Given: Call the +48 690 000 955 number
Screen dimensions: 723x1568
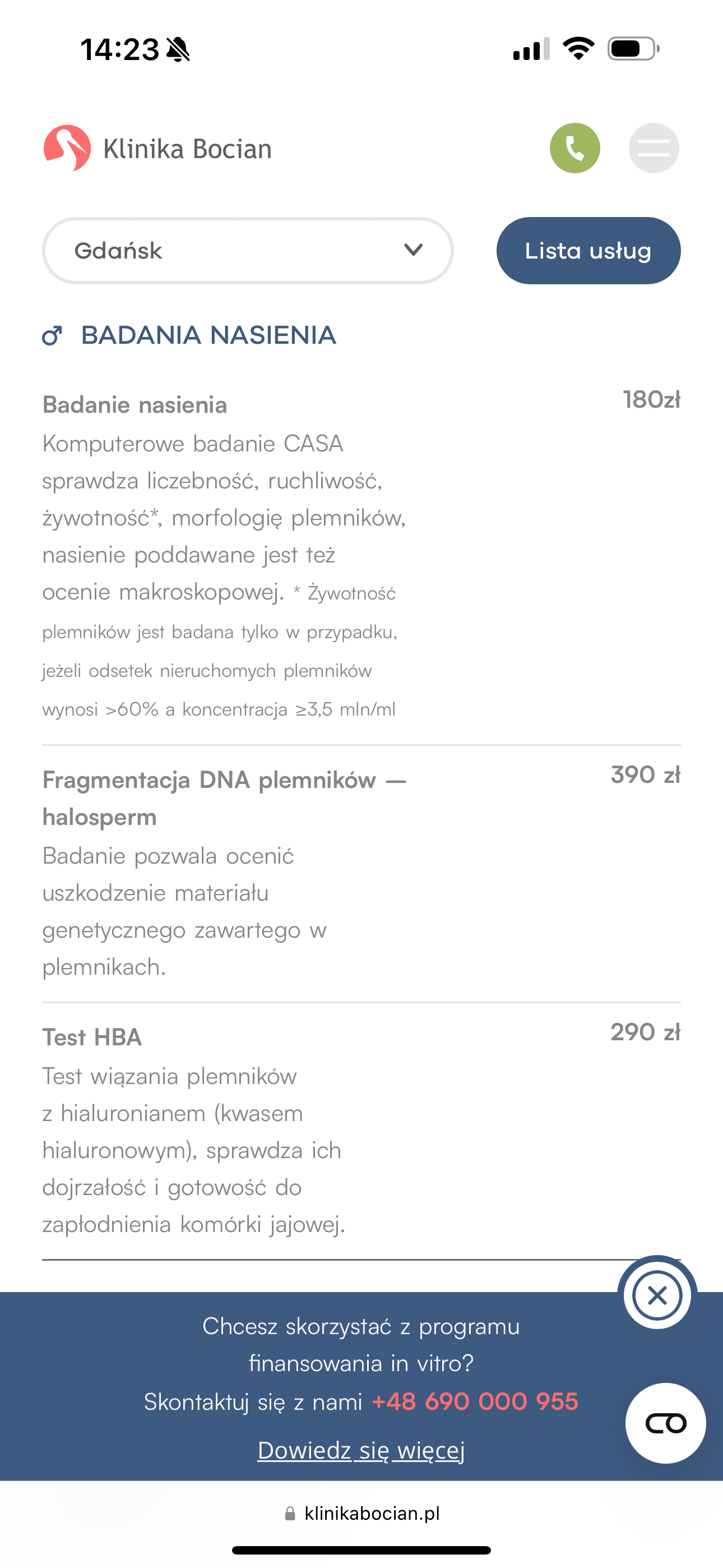Looking at the screenshot, I should click(475, 1401).
